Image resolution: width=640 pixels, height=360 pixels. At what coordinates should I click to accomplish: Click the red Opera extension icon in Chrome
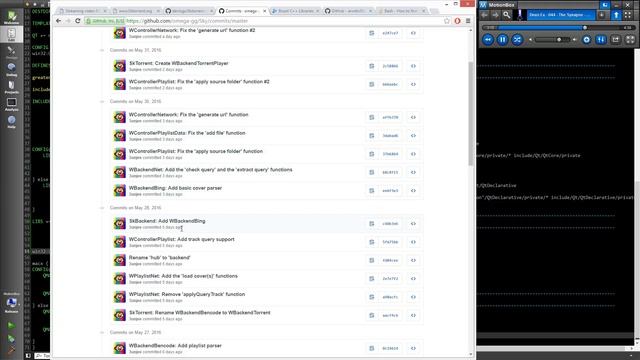pyautogui.click(x=458, y=21)
